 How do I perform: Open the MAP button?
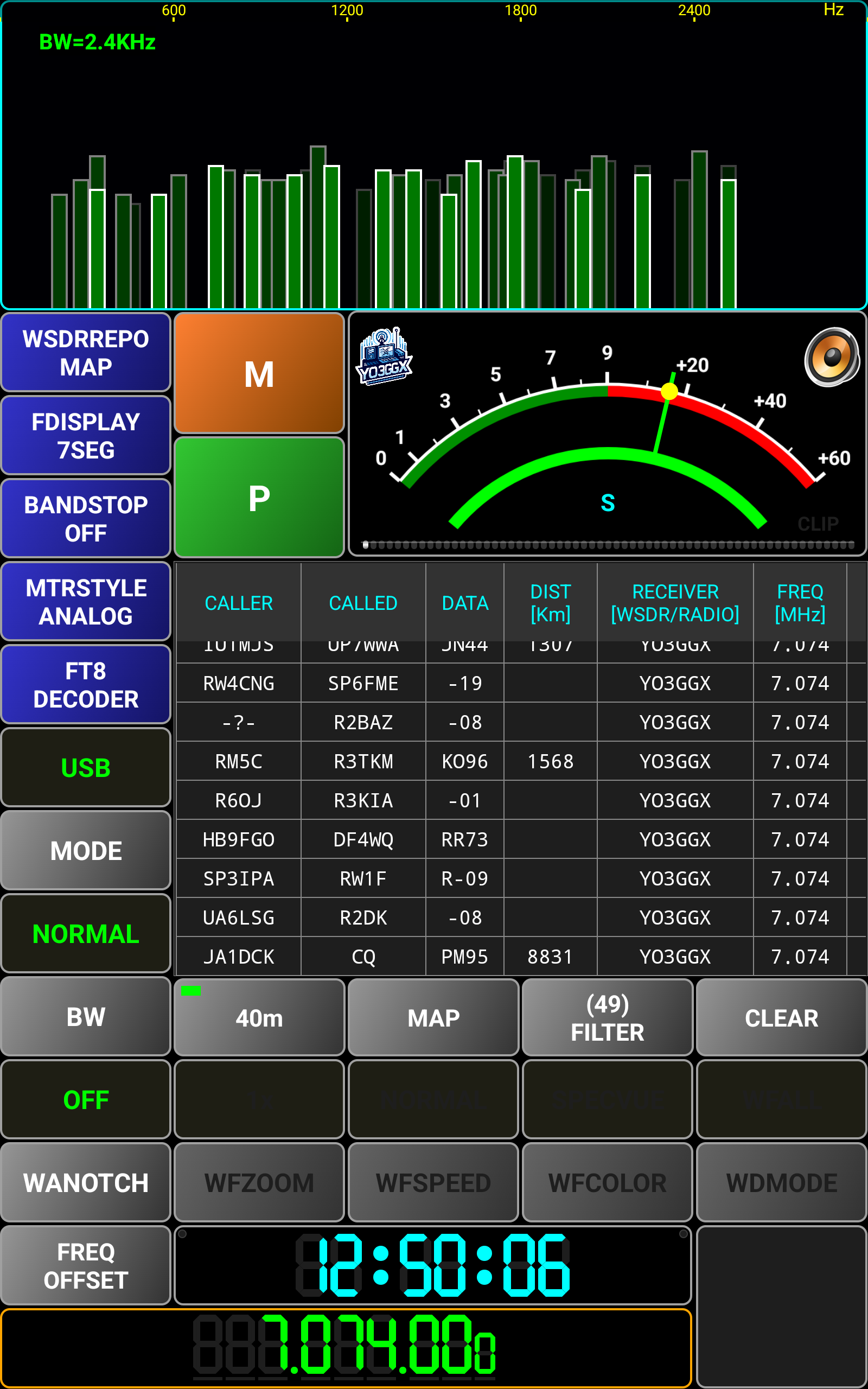(x=433, y=1018)
